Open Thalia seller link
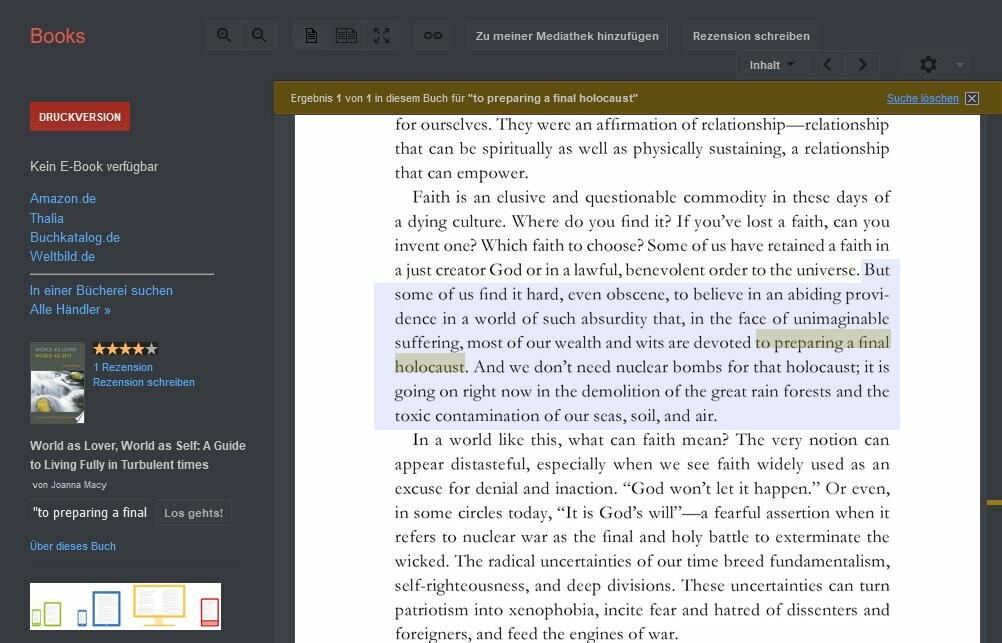 [47, 219]
